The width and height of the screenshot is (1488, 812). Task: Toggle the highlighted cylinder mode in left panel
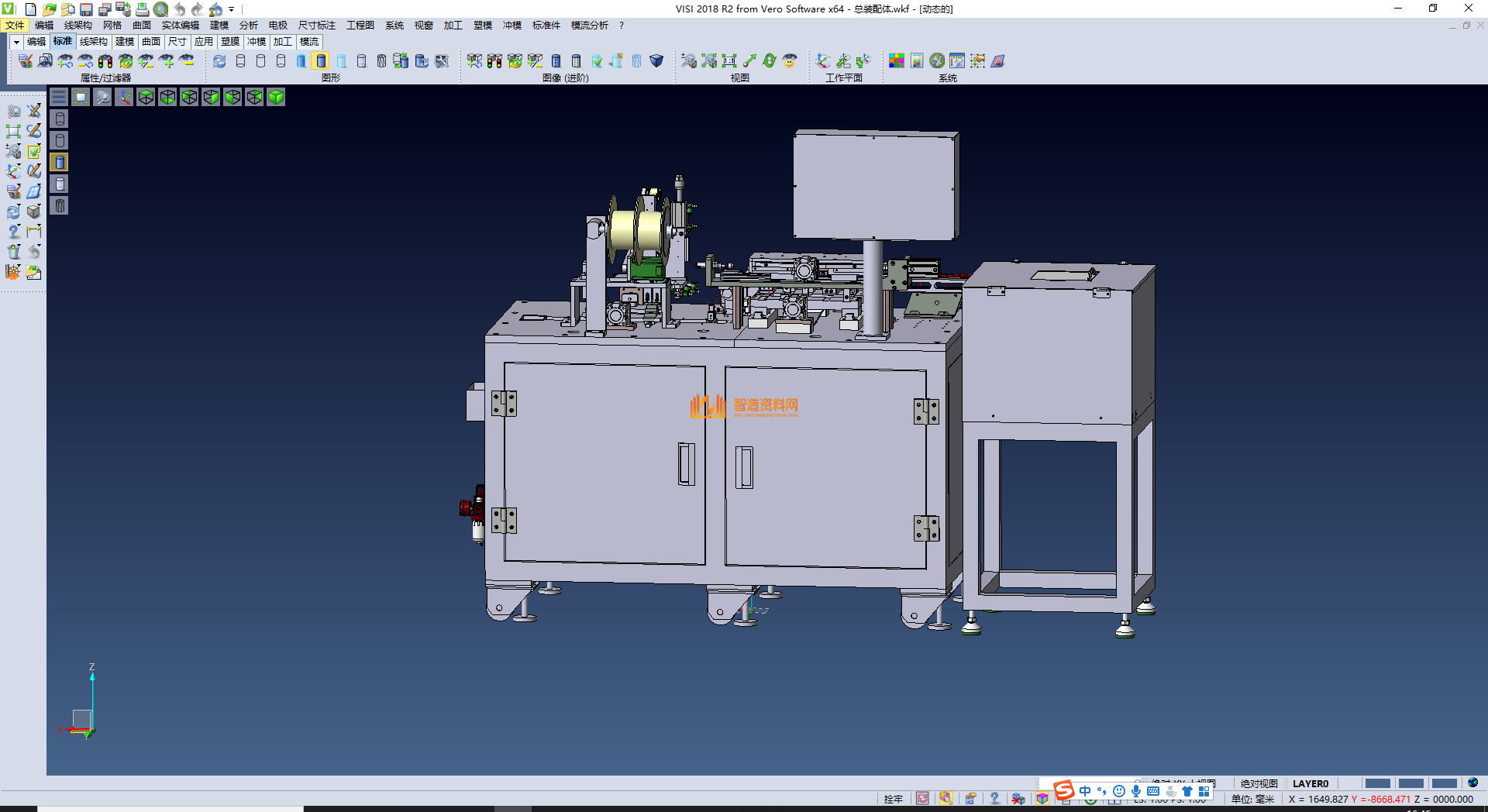point(60,162)
